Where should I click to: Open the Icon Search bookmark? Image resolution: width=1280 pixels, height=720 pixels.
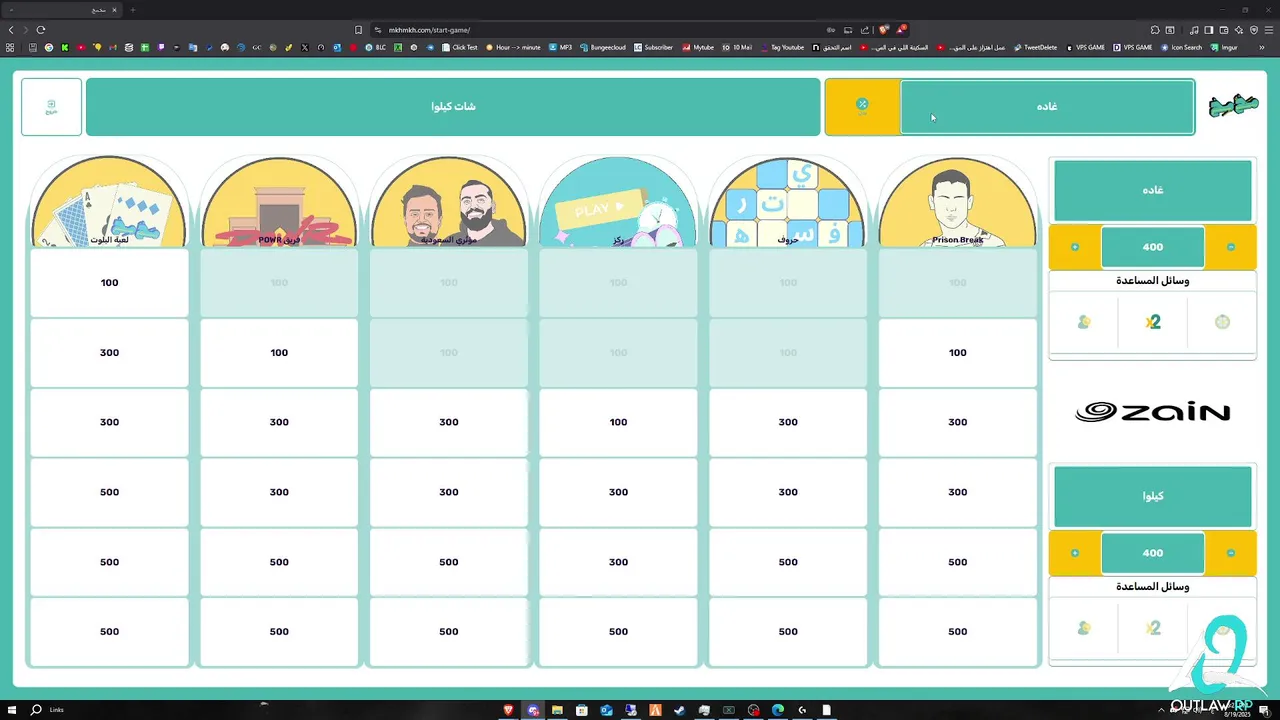pos(1181,47)
